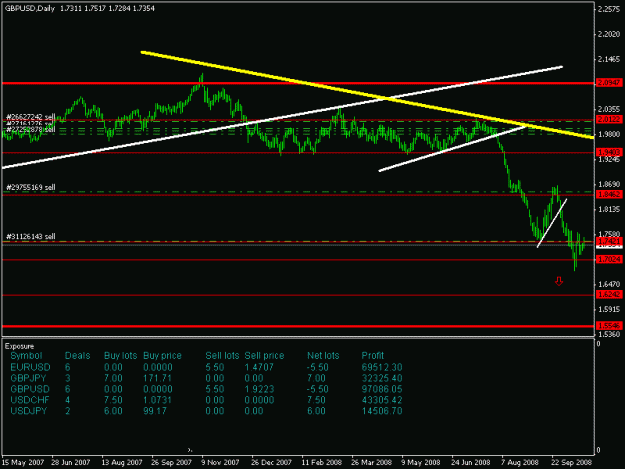
Task: Select the Buy lots column header
Action: (x=120, y=356)
